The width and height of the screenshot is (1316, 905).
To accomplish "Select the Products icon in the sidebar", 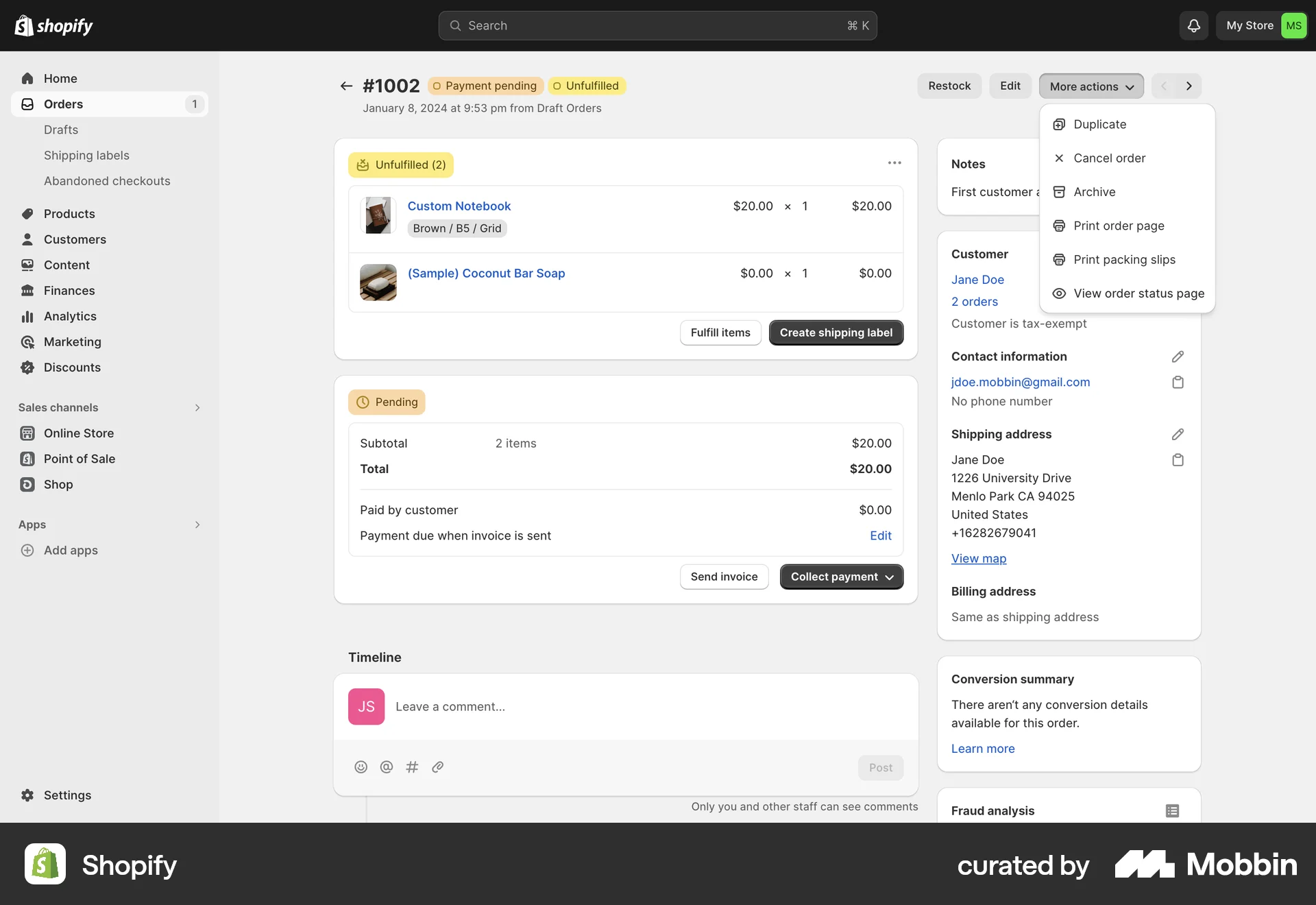I will coord(27,213).
